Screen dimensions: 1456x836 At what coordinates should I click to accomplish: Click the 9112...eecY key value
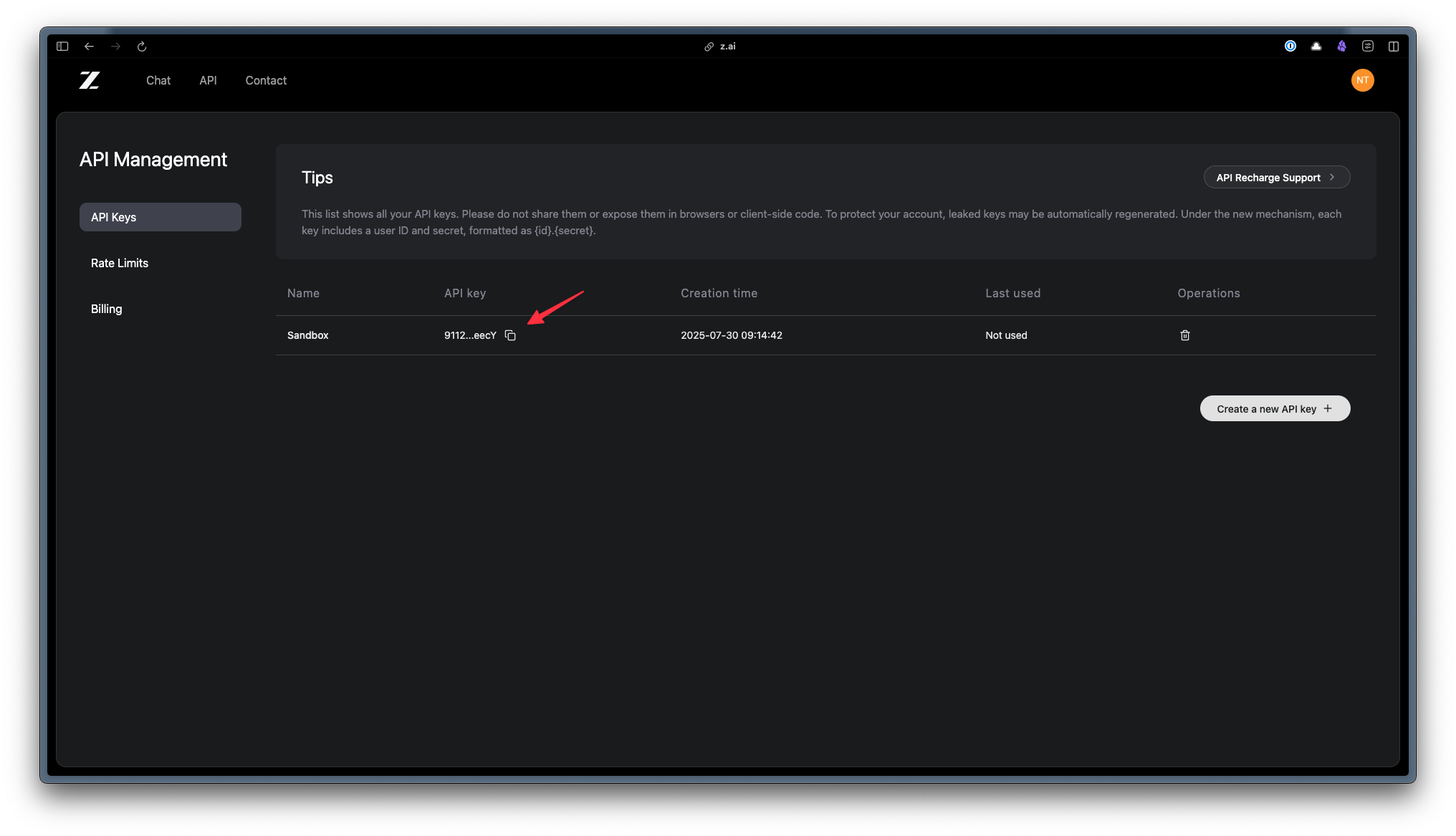tap(470, 335)
